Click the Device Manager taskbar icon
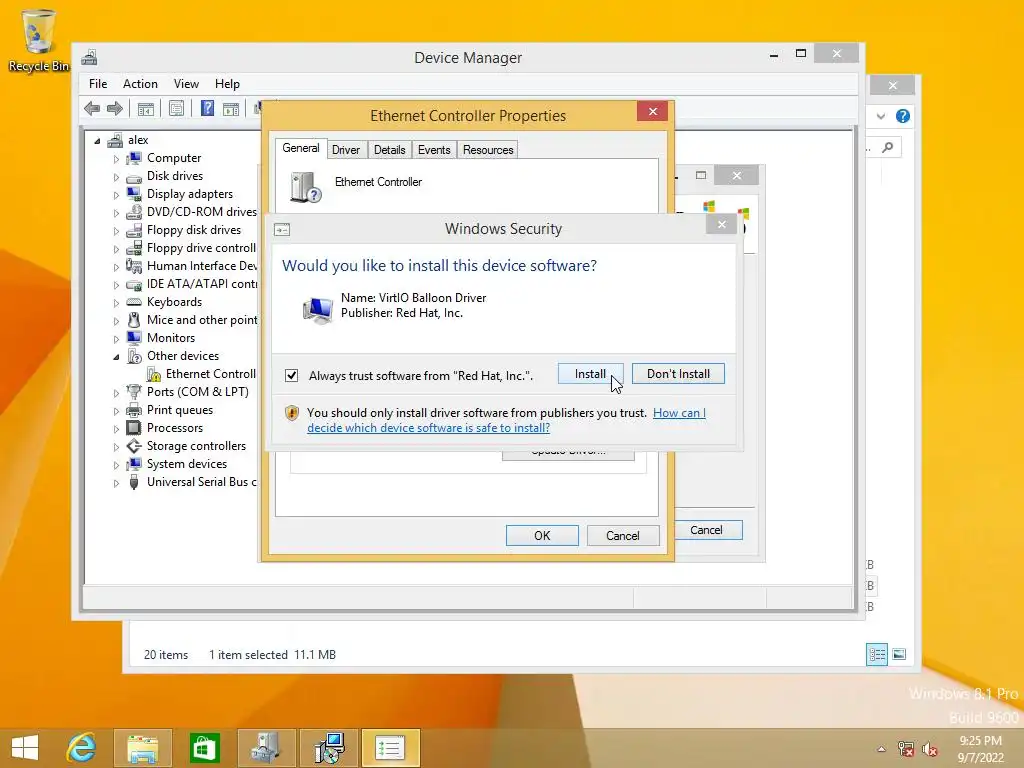The image size is (1024, 768). (266, 748)
